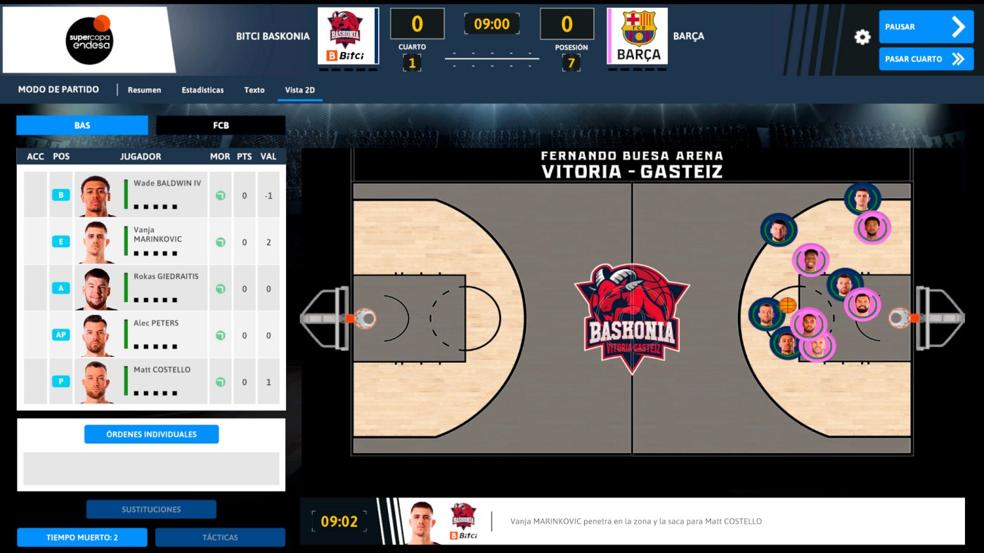Click the Bitci Baskonia team logo in scoreboard

click(x=348, y=36)
